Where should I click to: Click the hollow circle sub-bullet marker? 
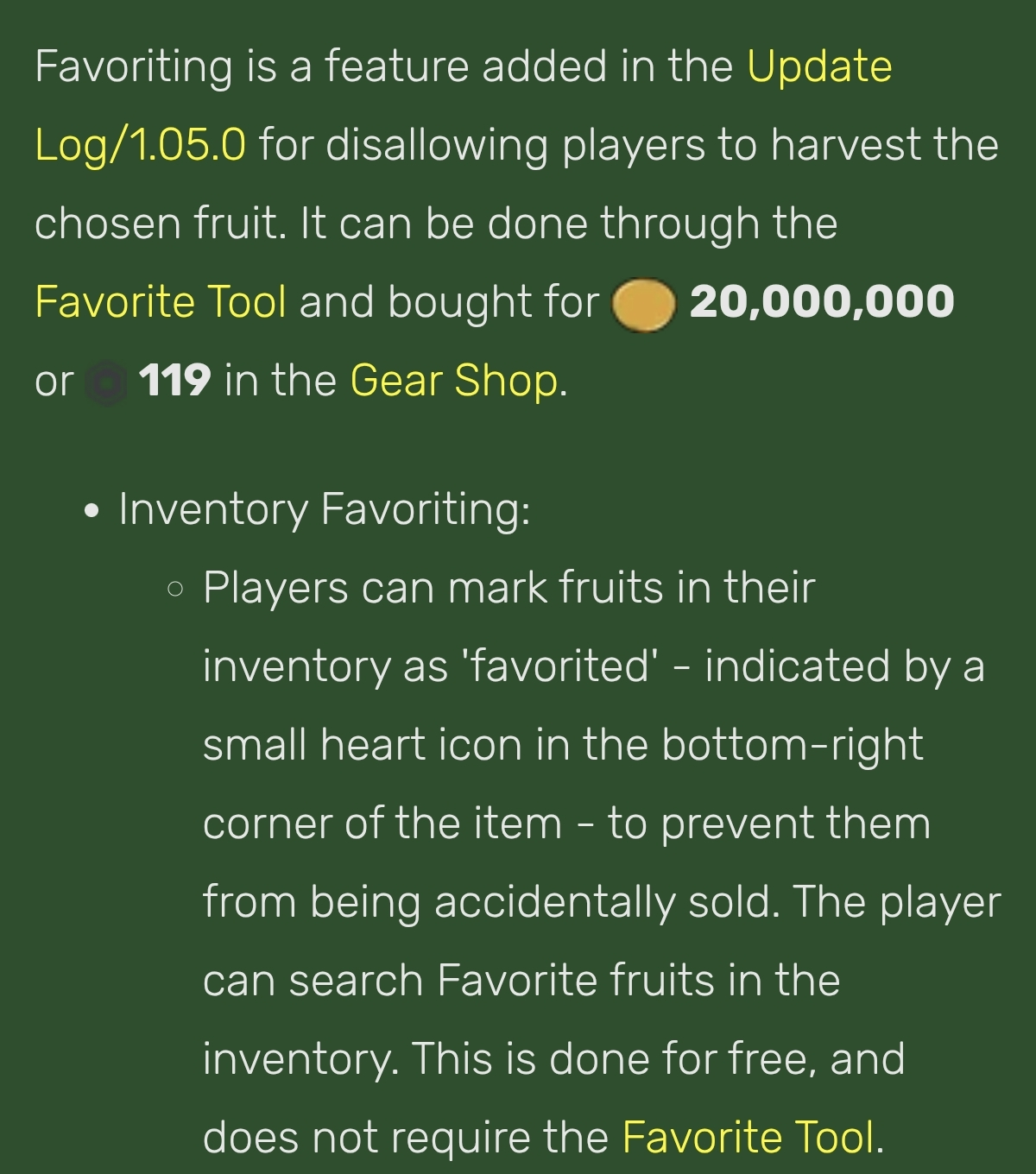(175, 590)
